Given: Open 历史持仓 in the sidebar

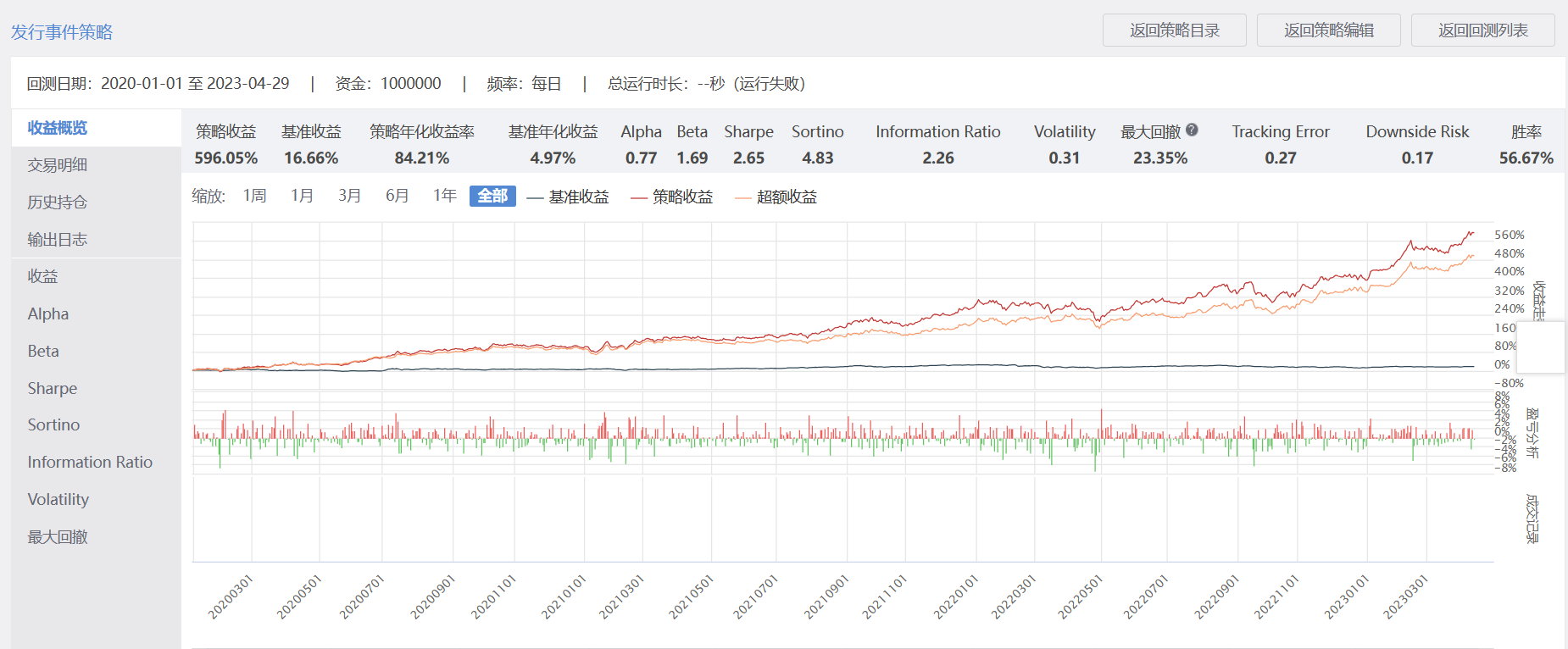Looking at the screenshot, I should pyautogui.click(x=58, y=202).
